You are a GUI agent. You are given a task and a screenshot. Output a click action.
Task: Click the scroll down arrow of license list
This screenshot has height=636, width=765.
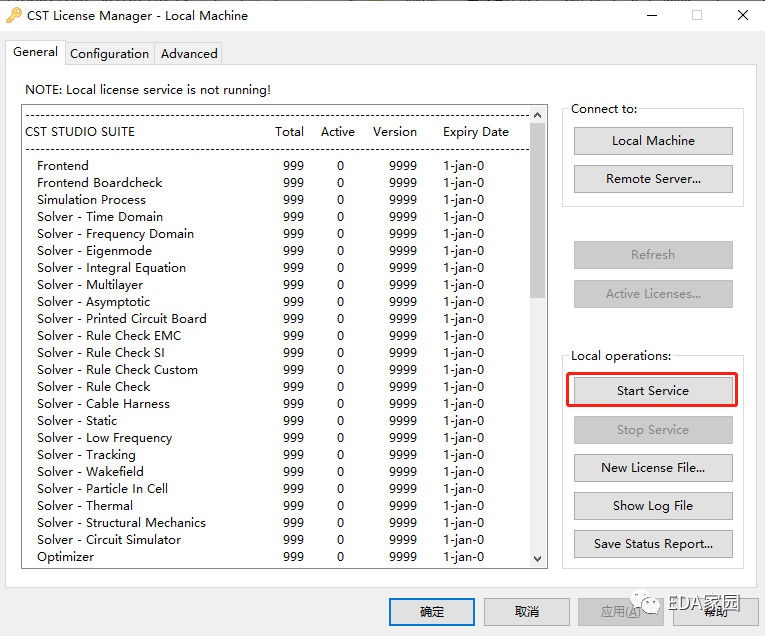pos(537,559)
